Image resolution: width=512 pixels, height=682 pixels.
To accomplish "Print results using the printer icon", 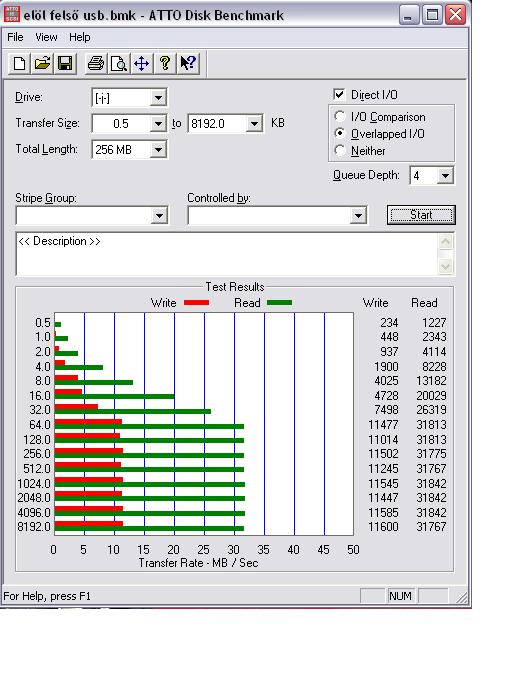I will [96, 64].
